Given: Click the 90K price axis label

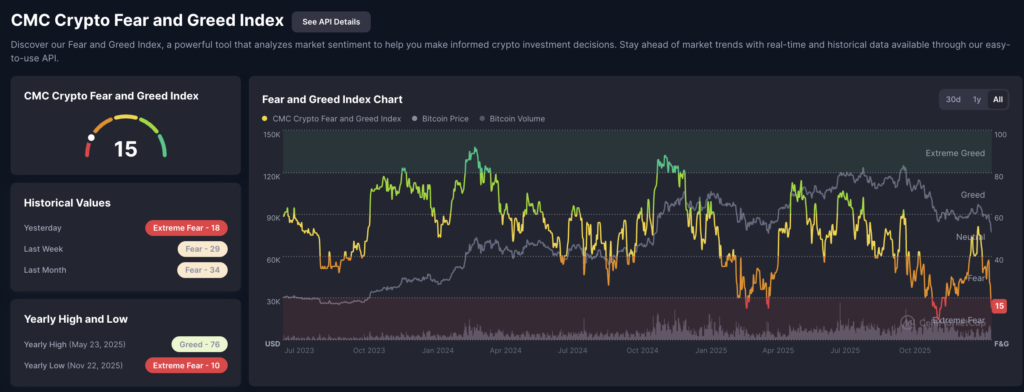Looking at the screenshot, I should click(273, 218).
